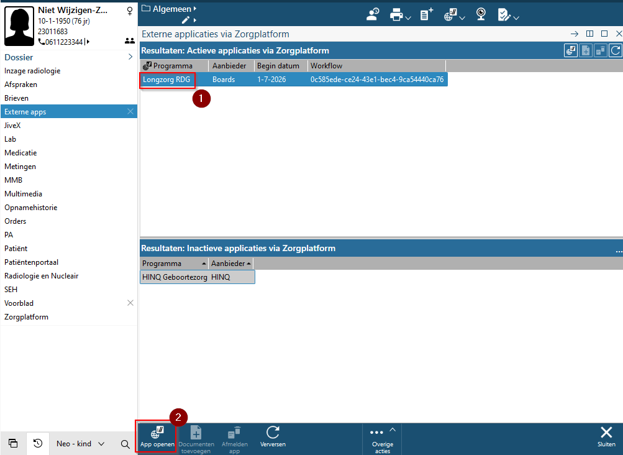Click the pencil edit icon under Algemeen

pos(186,20)
